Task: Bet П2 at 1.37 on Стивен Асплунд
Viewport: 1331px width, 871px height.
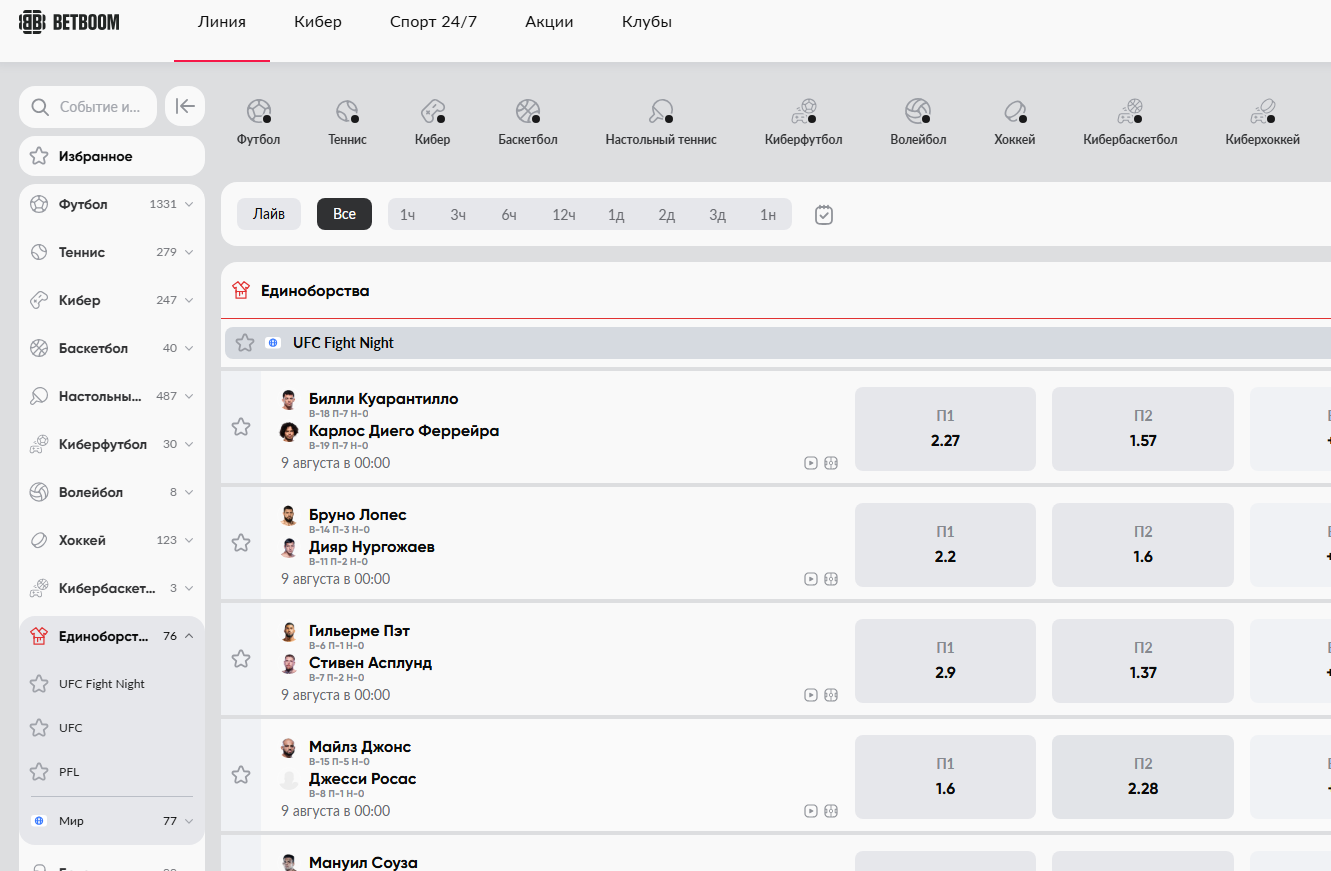Action: [x=1143, y=661]
